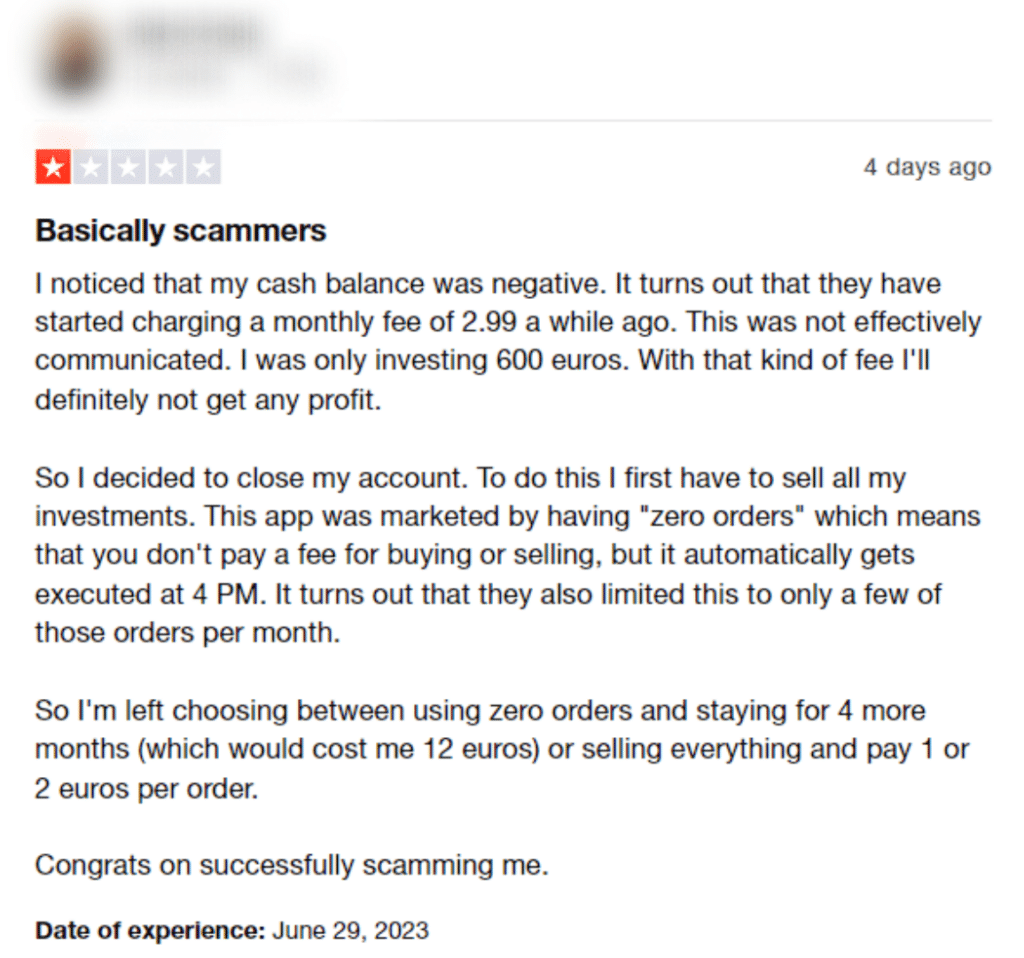
Task: Click the blurred reviewer avatar photo
Action: click(75, 62)
